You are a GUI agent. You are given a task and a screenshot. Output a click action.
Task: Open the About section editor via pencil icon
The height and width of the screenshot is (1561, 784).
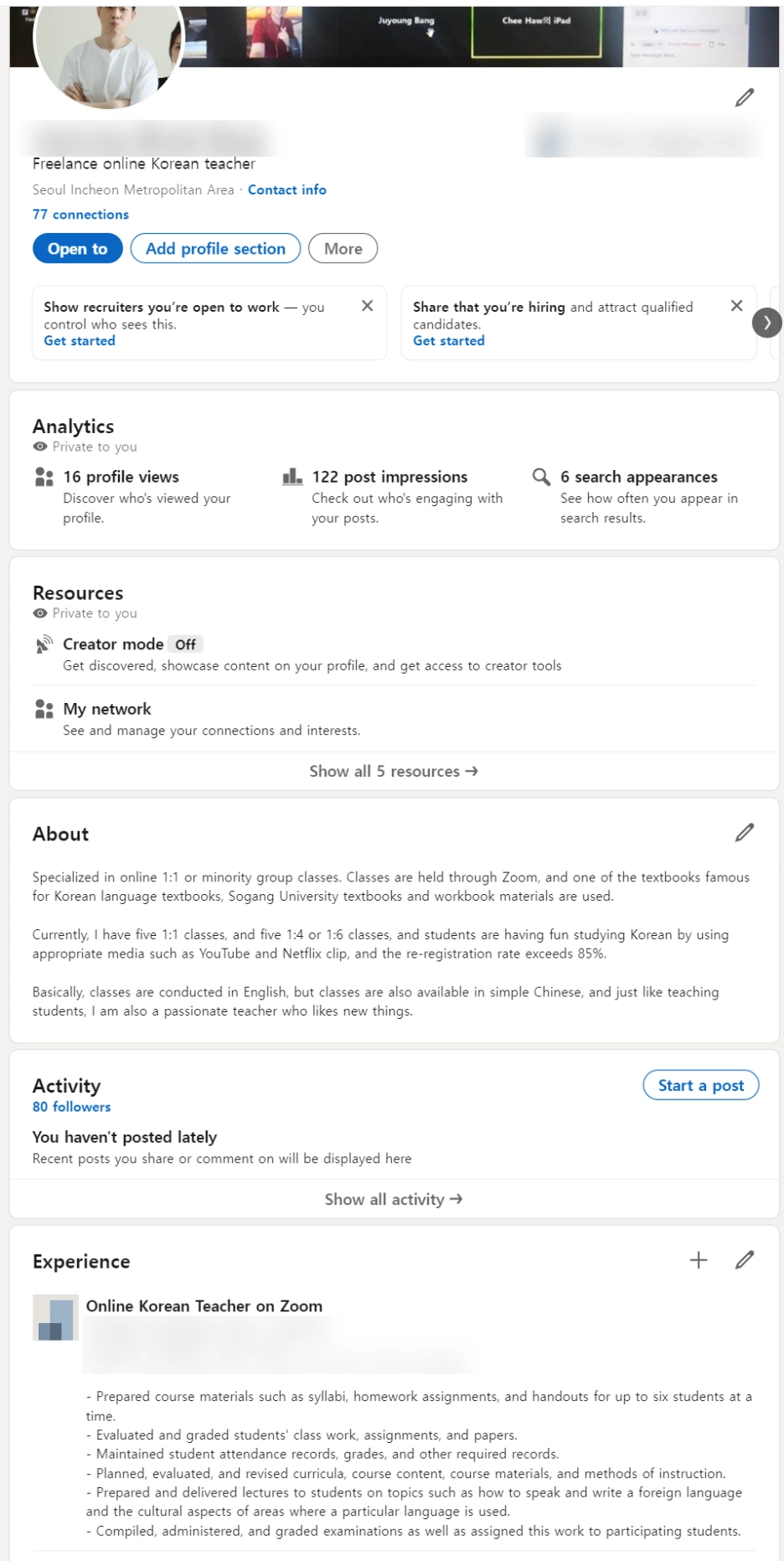(744, 832)
